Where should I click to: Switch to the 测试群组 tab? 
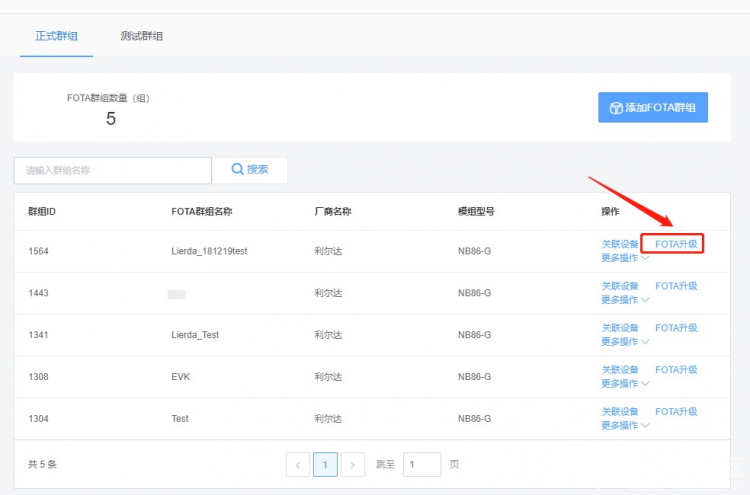[x=142, y=36]
